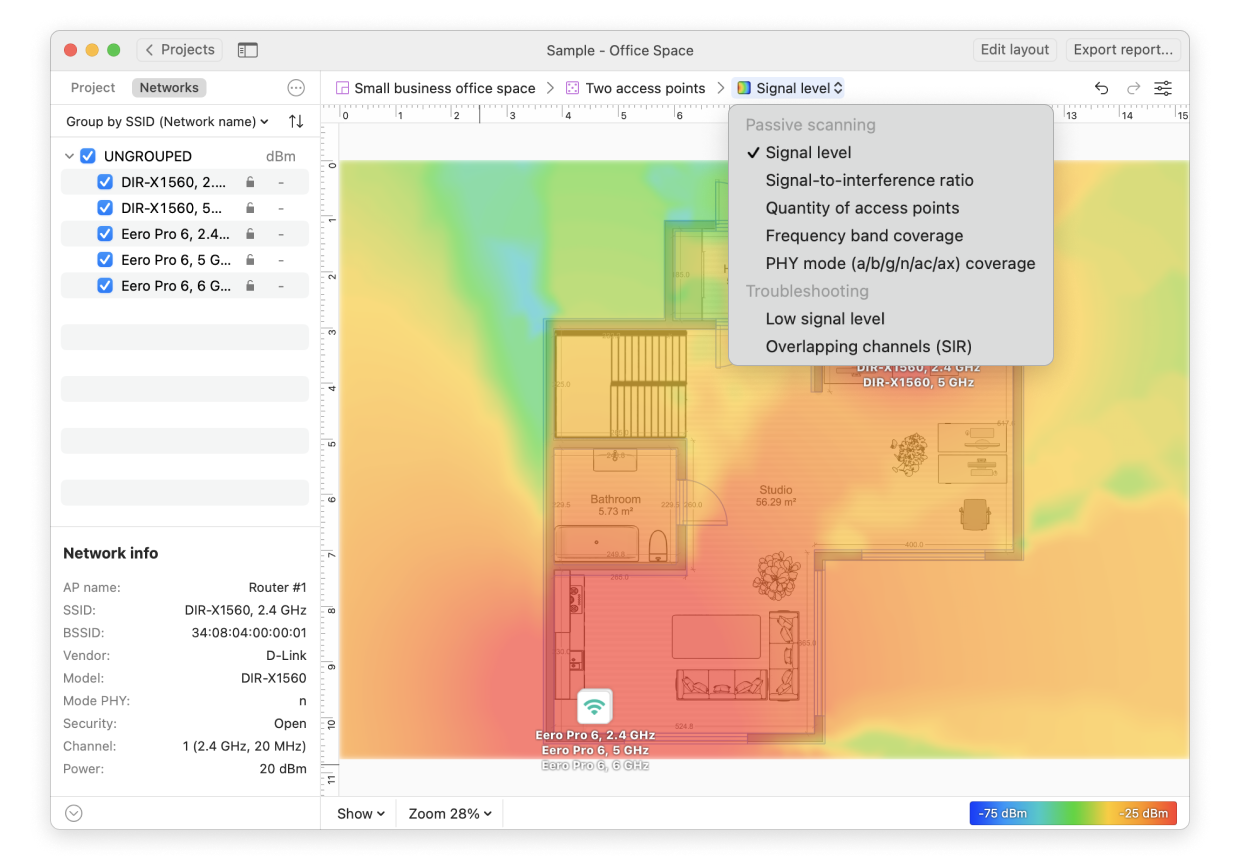Click the Channel value 1 (2.4 GHz, 20 MHz)

point(244,746)
